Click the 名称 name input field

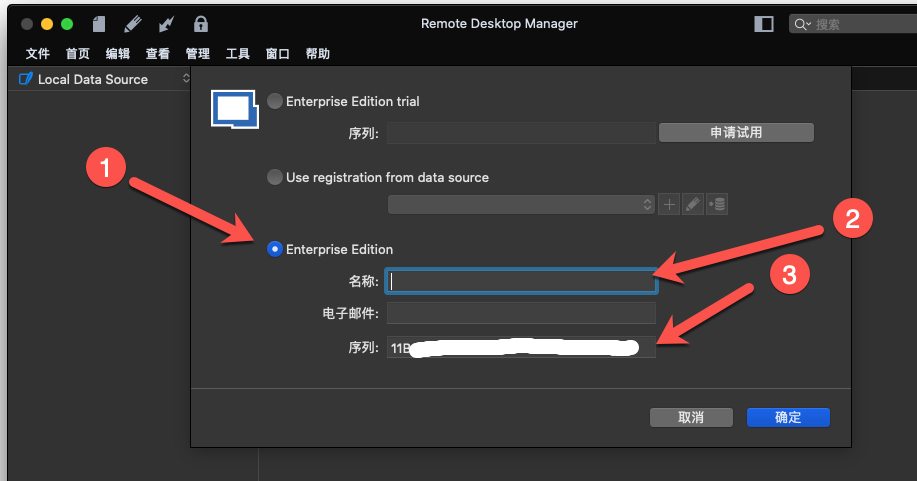pyautogui.click(x=521, y=281)
